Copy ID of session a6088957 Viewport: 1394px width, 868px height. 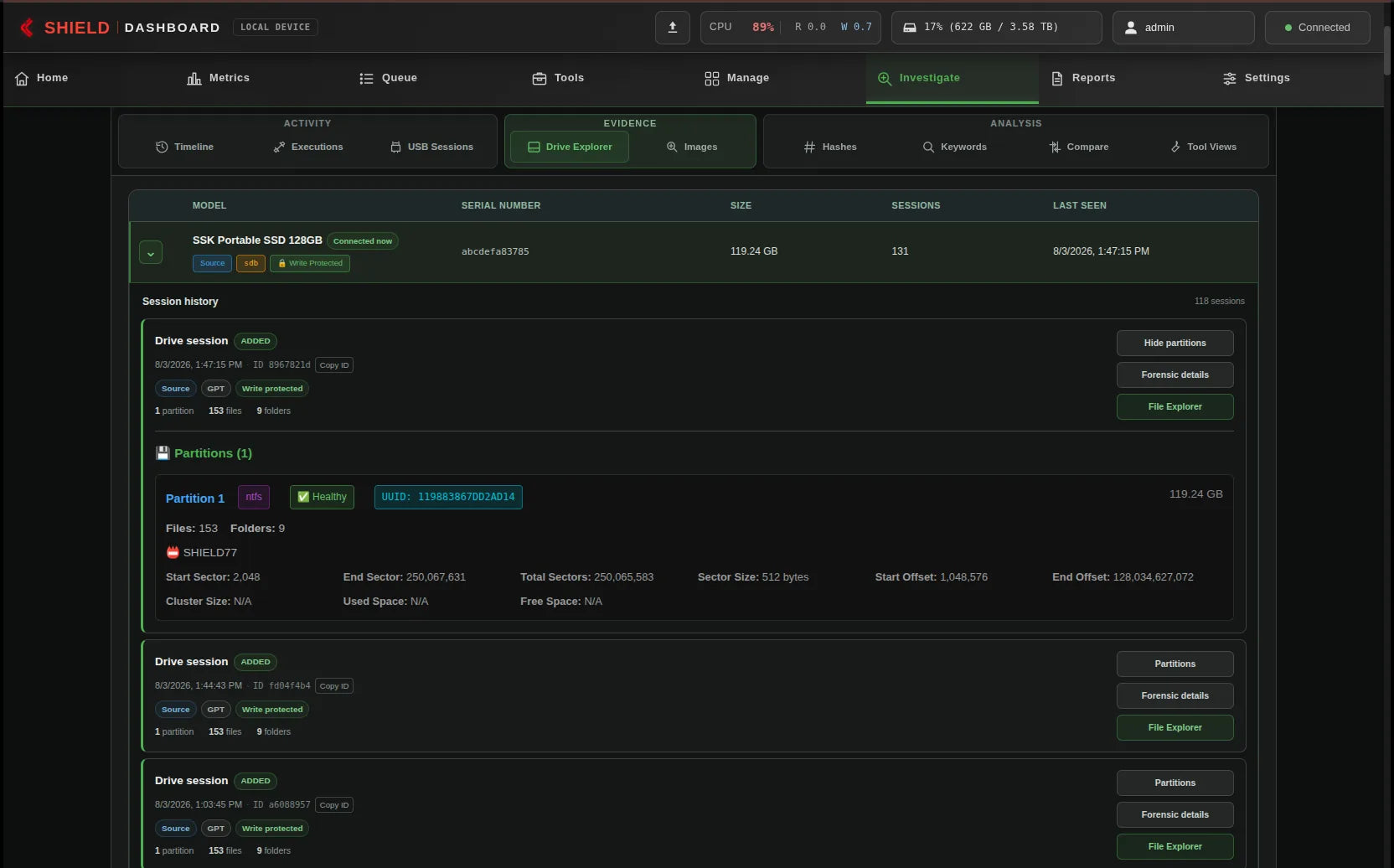tap(334, 805)
